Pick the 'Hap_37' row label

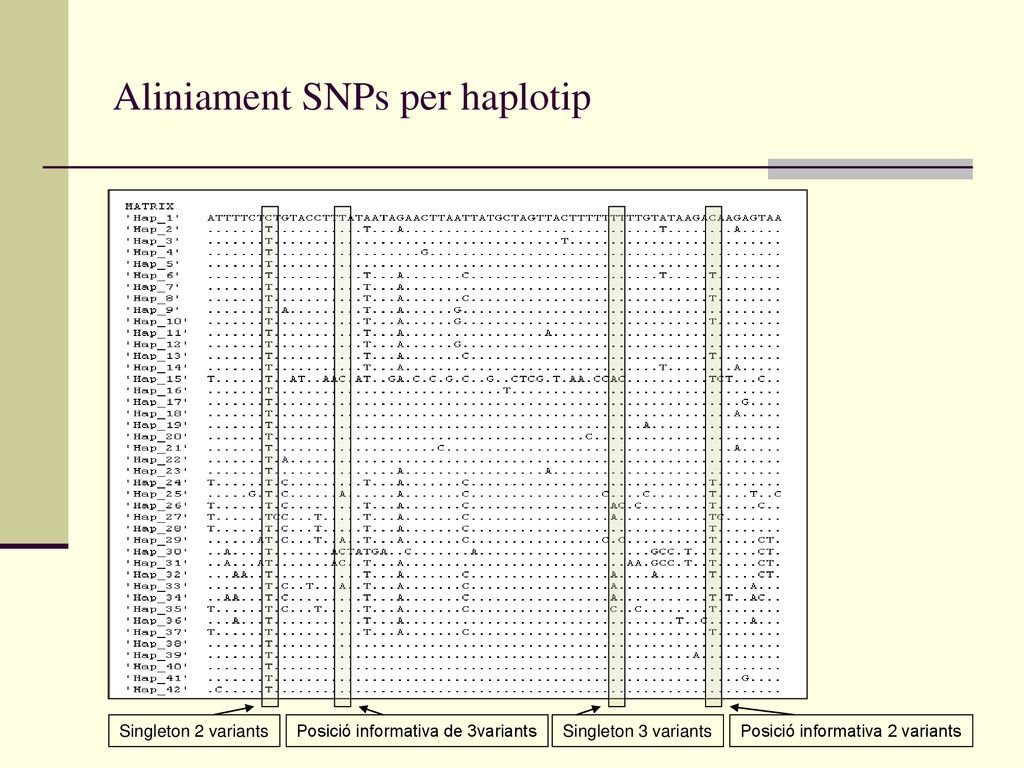156,632
